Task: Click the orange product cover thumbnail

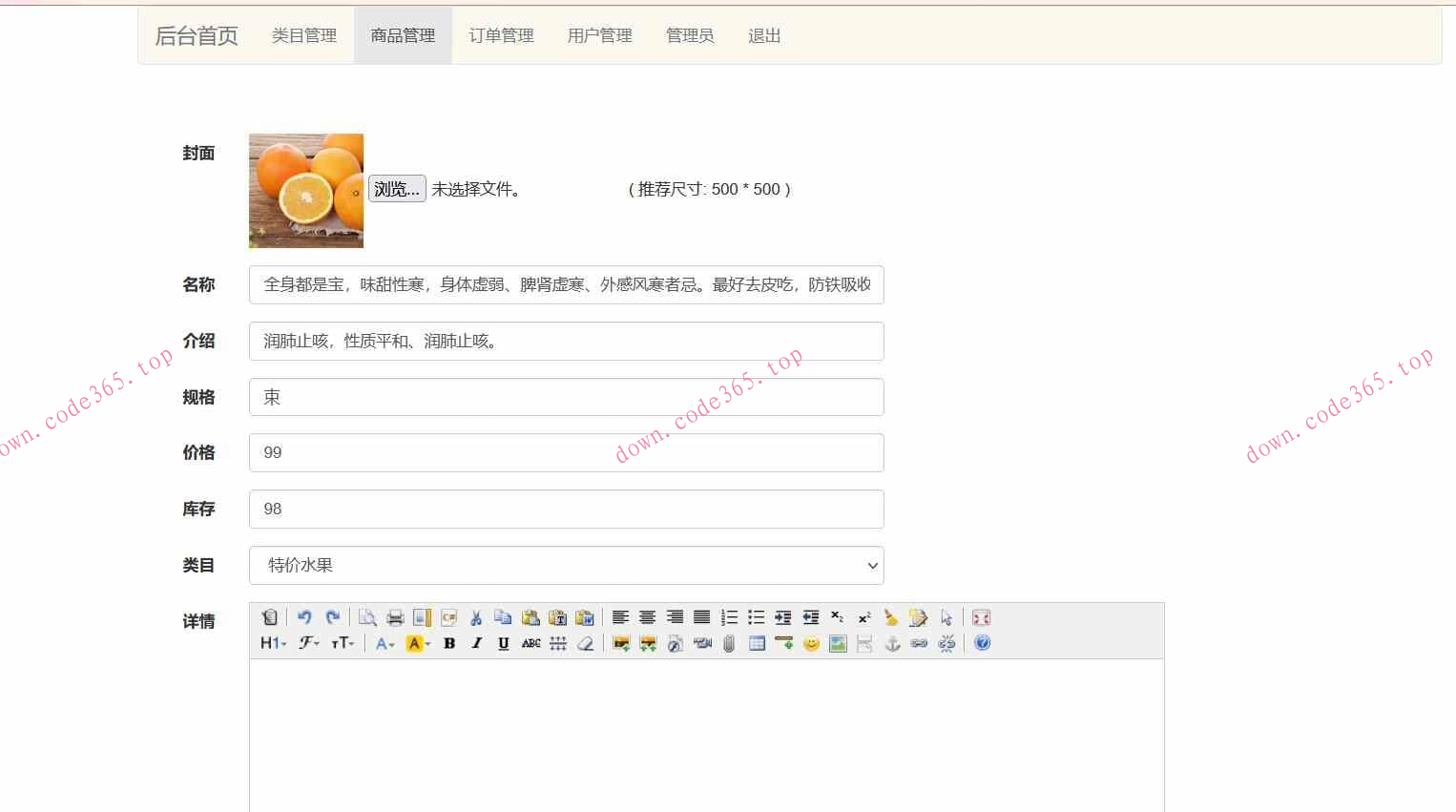Action: click(x=305, y=190)
